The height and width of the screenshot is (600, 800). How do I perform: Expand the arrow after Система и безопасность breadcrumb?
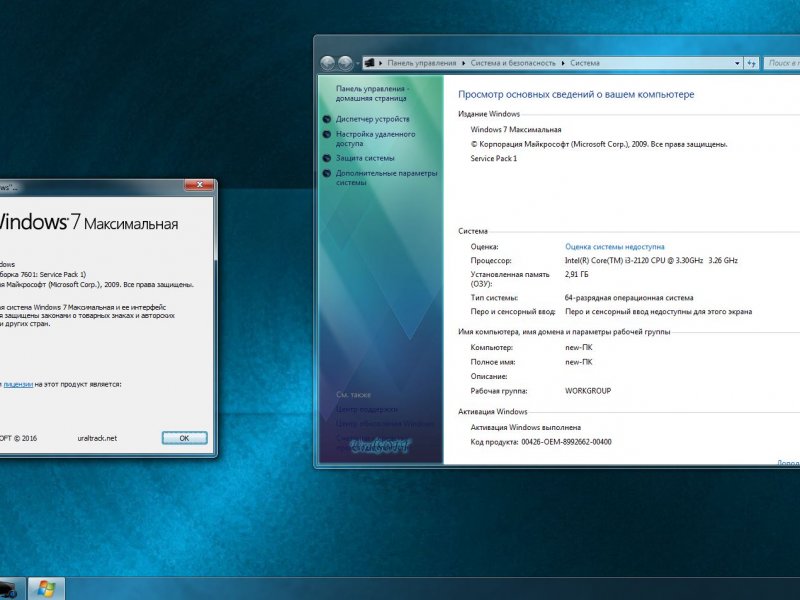(563, 63)
